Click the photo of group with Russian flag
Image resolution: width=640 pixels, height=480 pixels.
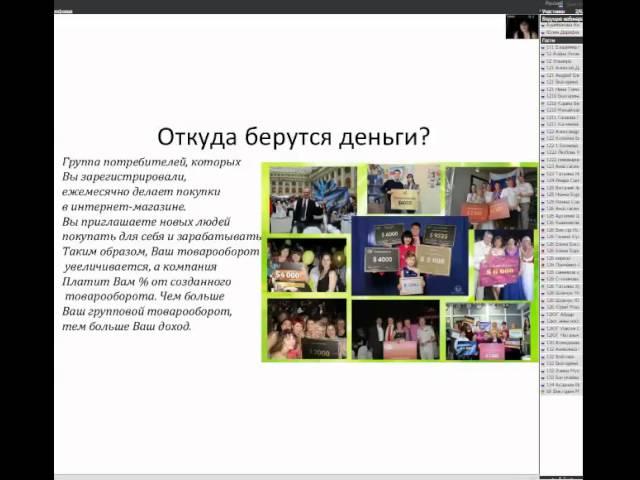(491, 198)
